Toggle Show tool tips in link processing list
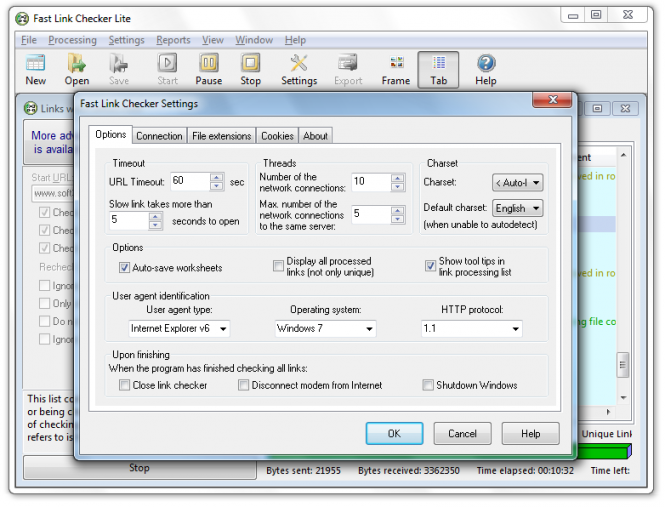The image size is (665, 507). coord(430,266)
